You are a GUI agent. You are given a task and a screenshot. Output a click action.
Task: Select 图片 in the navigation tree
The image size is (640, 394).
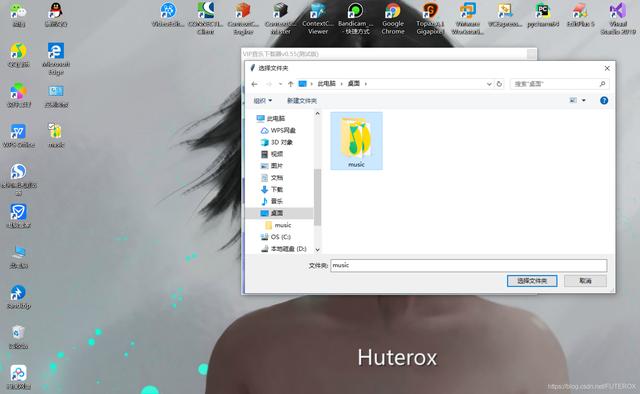pyautogui.click(x=272, y=166)
